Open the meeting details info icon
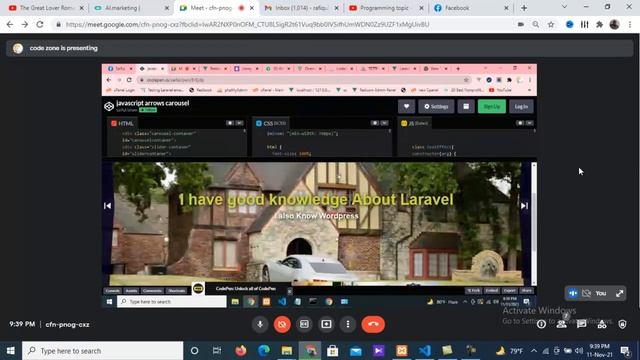Viewport: 640px width, 360px height. [x=541, y=324]
